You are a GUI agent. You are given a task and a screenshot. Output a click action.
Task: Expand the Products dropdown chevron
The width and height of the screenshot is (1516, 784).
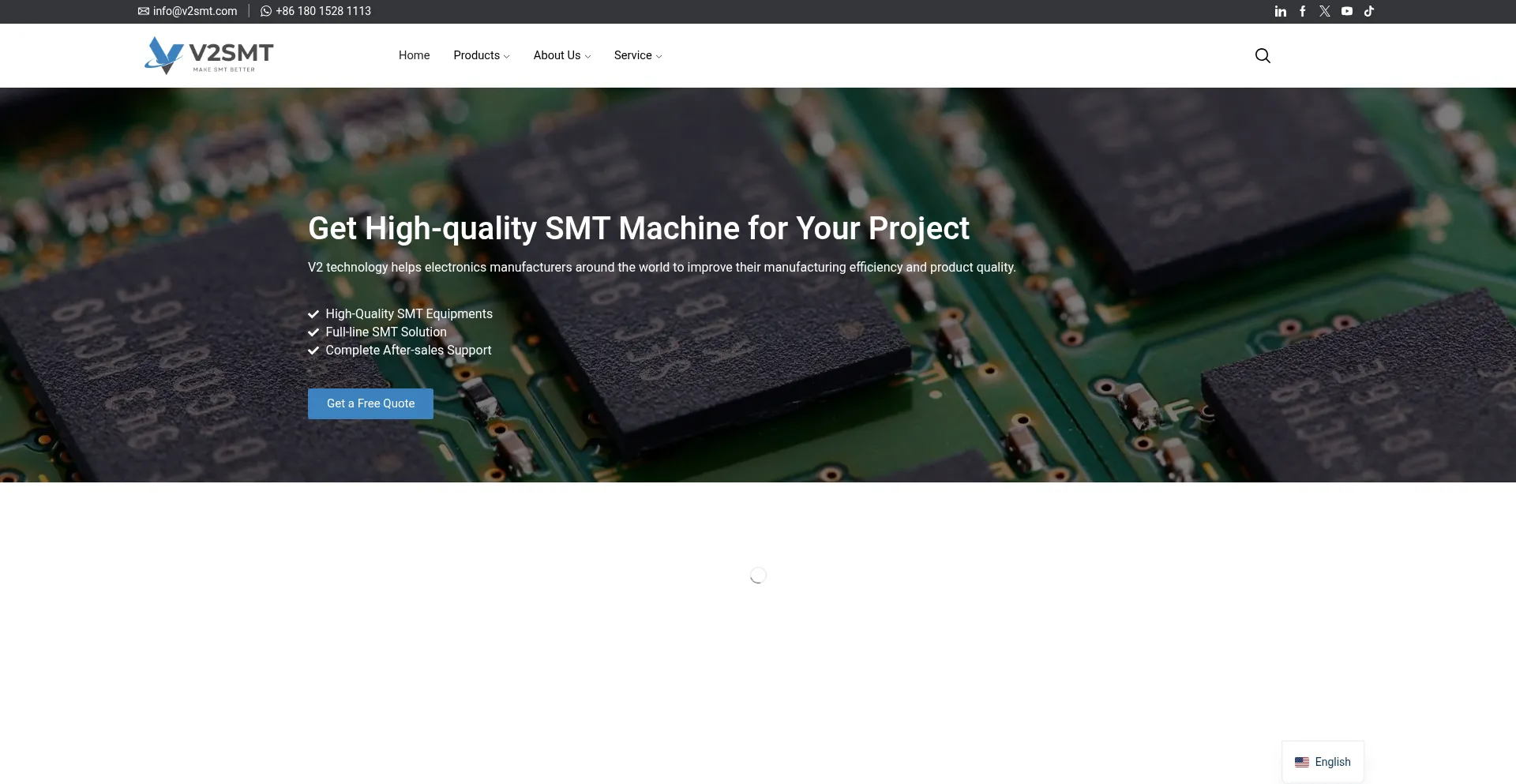pyautogui.click(x=506, y=56)
